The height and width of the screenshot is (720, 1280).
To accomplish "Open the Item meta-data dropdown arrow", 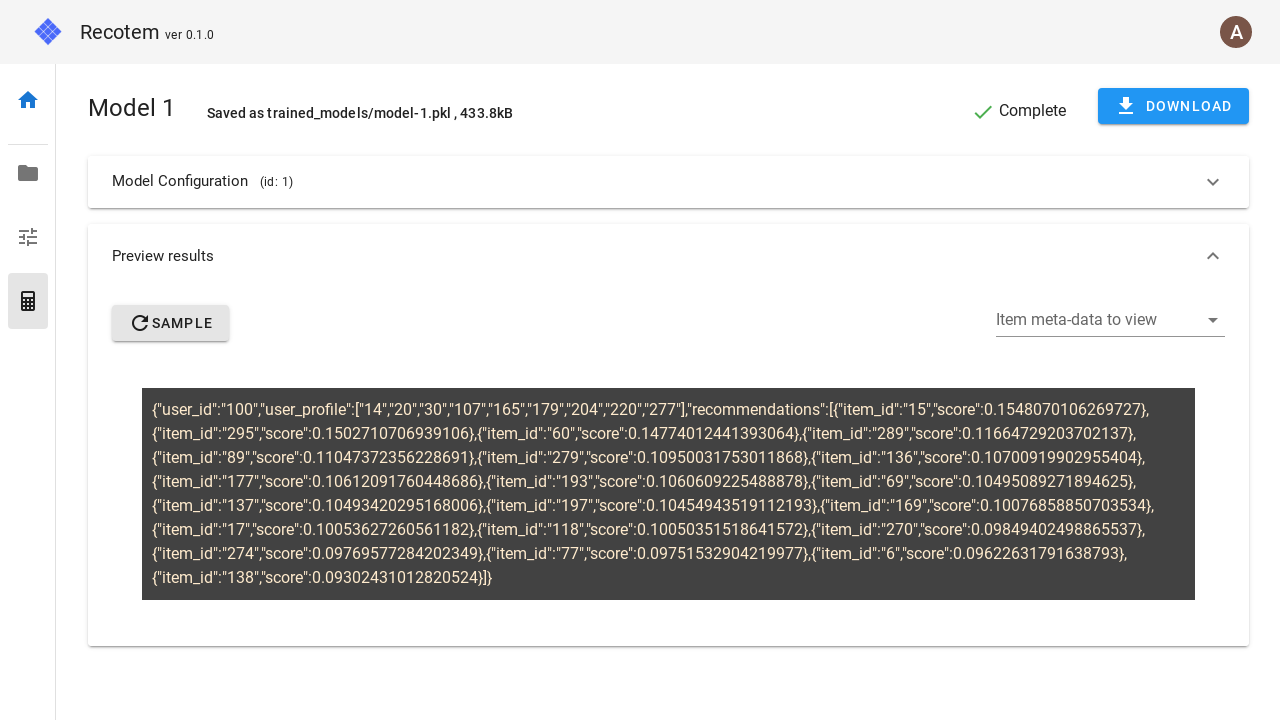I will pyautogui.click(x=1212, y=320).
